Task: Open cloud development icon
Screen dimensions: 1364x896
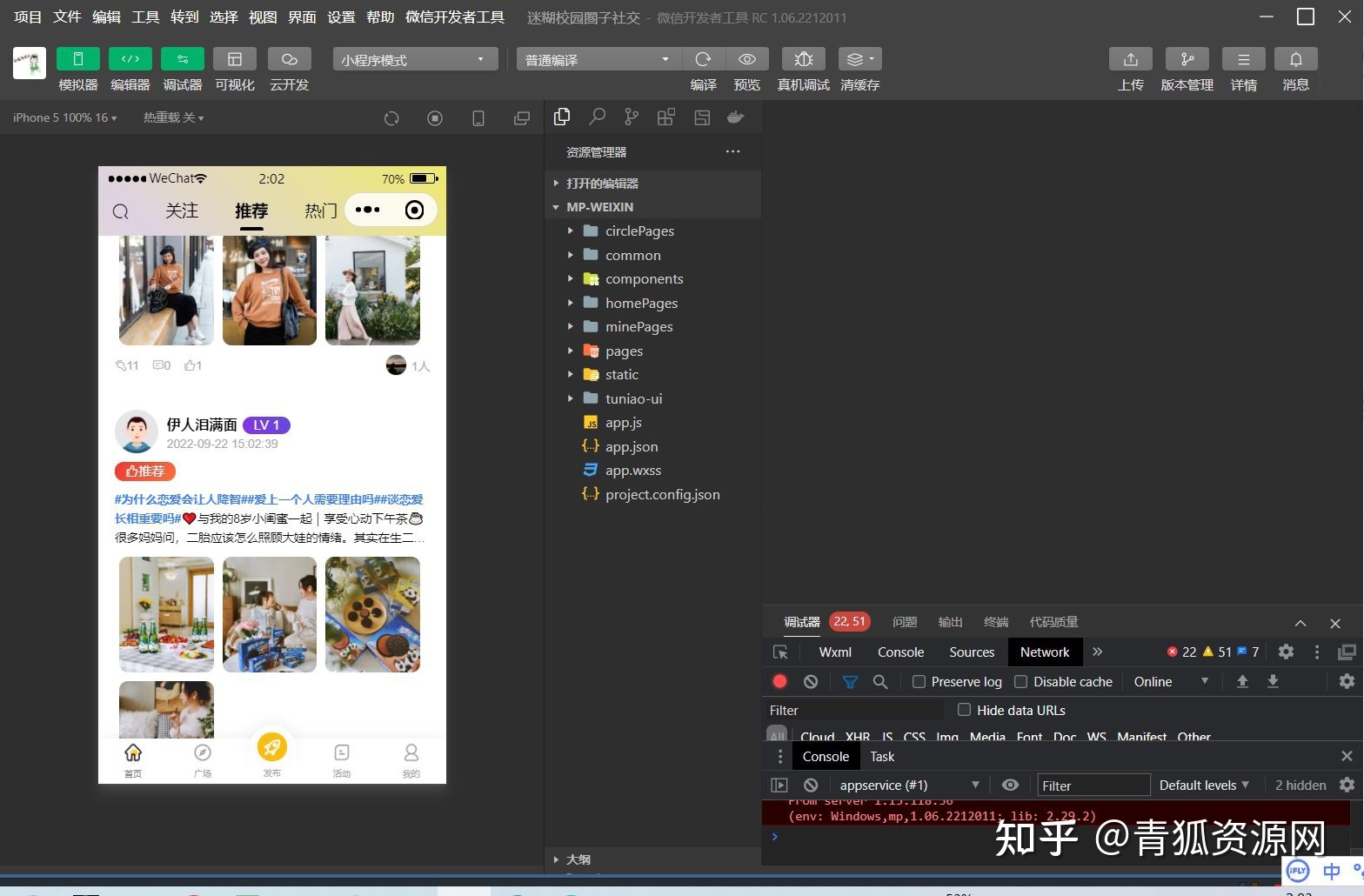Action: pyautogui.click(x=290, y=59)
